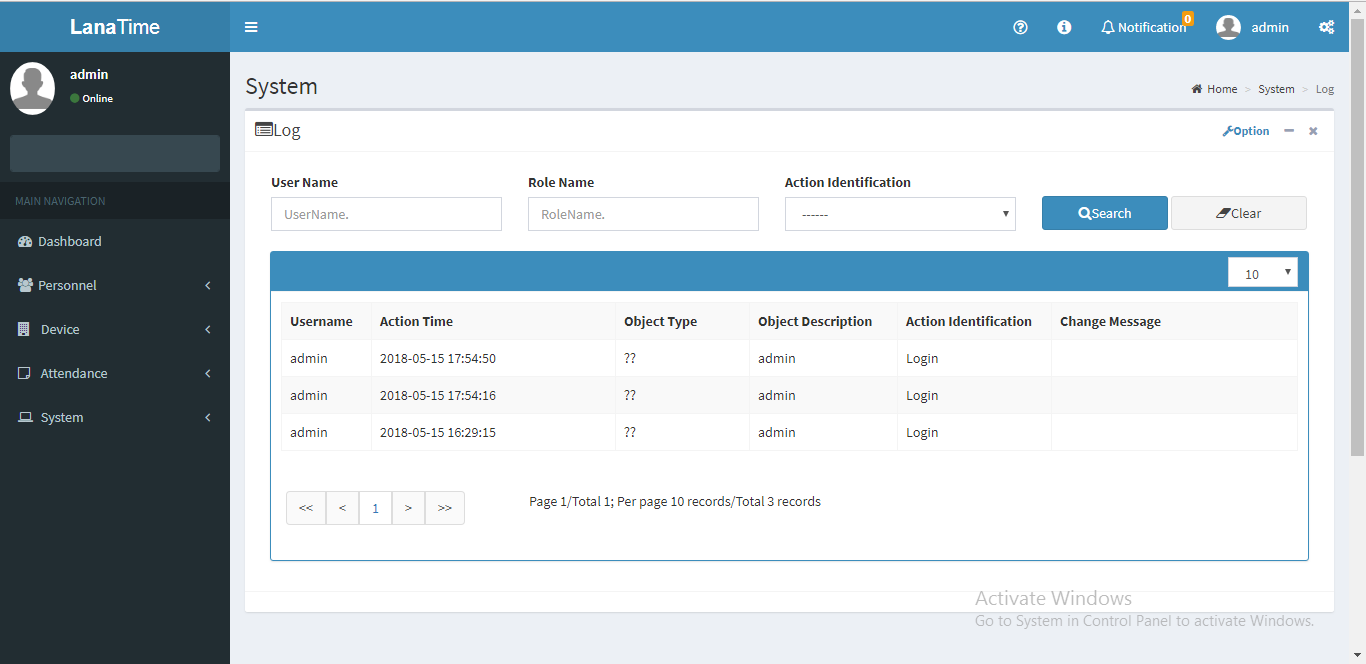
Task: Click the sidebar hamburger menu icon
Action: (251, 27)
